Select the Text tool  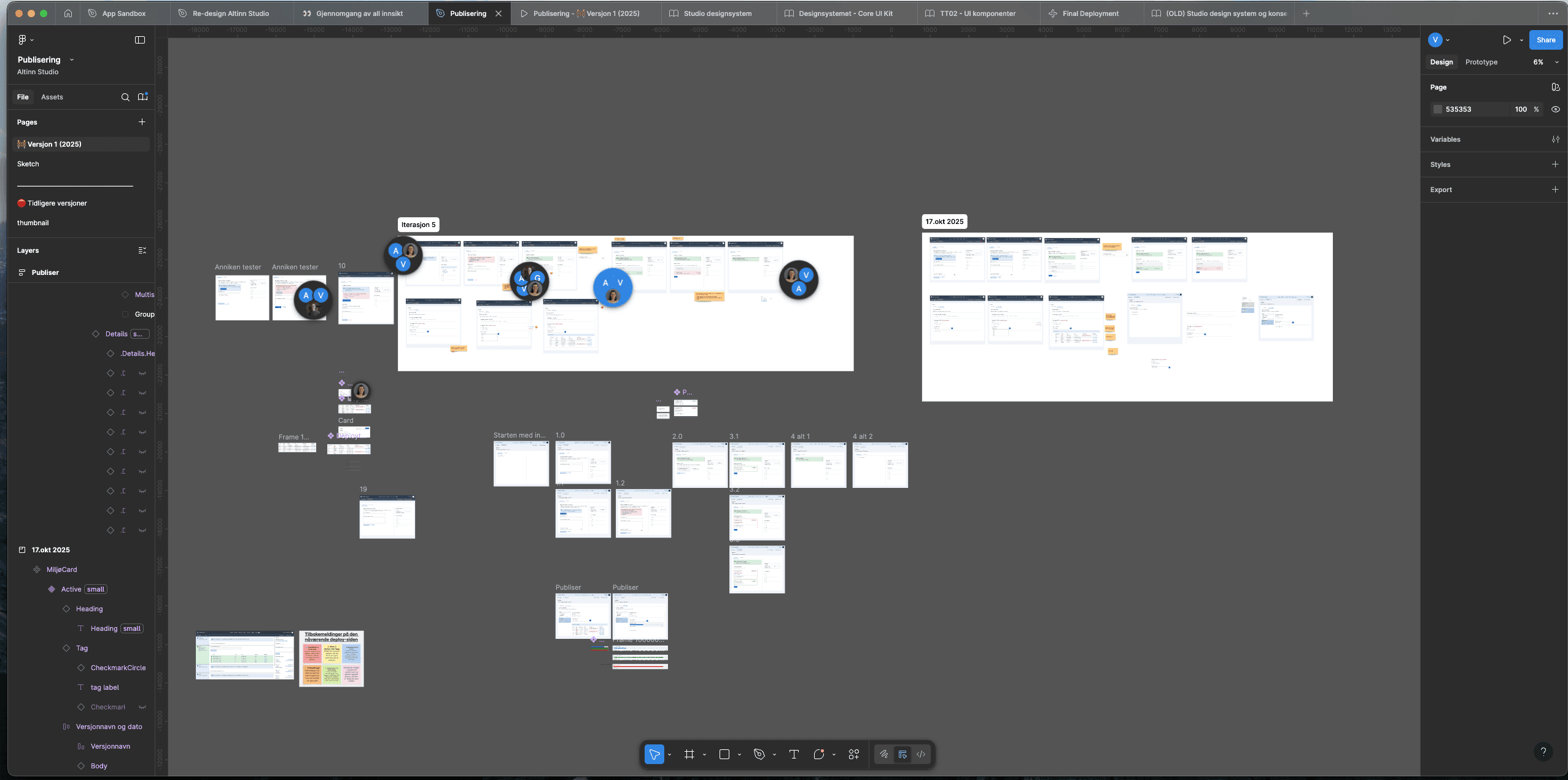click(x=794, y=754)
